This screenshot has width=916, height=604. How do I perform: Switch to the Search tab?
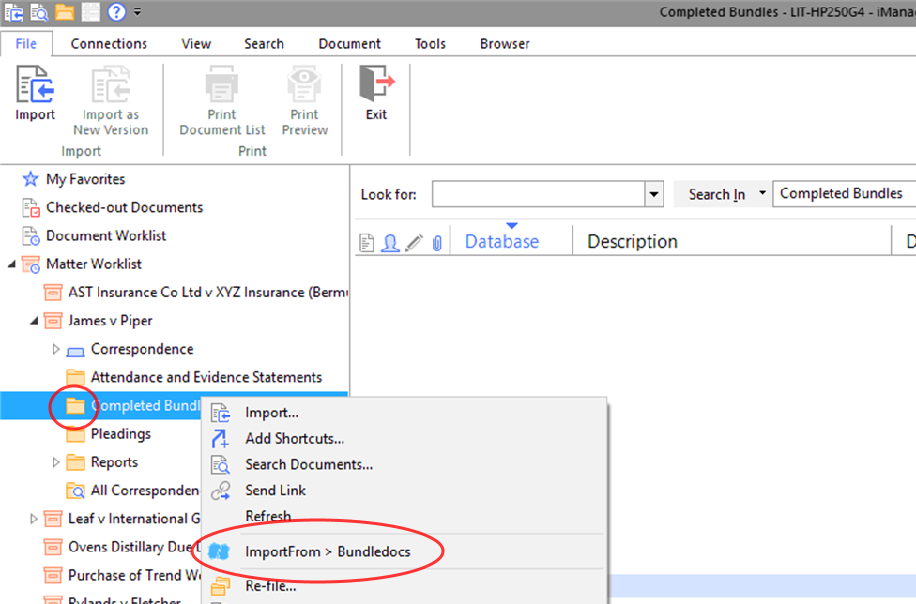pos(263,43)
